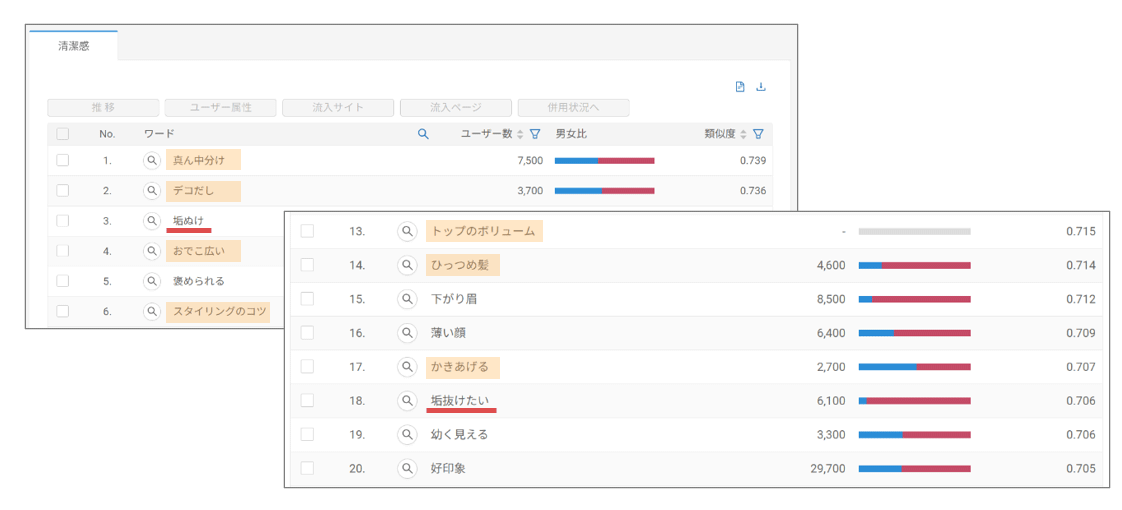Click the gender ratio bar for 下がり眉
Screen dimensions: 1122x510
(914, 299)
